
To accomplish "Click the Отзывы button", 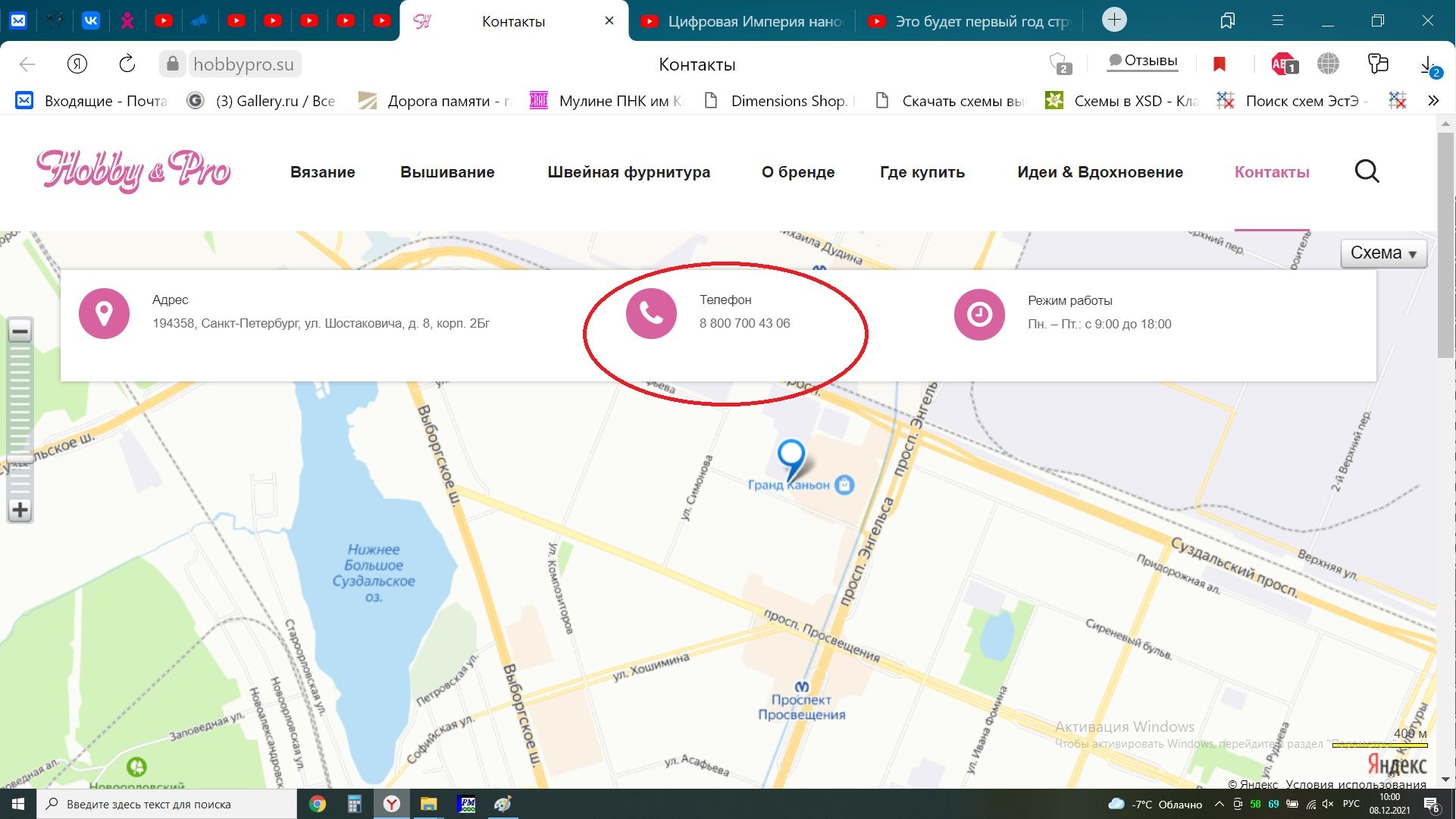I will pyautogui.click(x=1142, y=61).
